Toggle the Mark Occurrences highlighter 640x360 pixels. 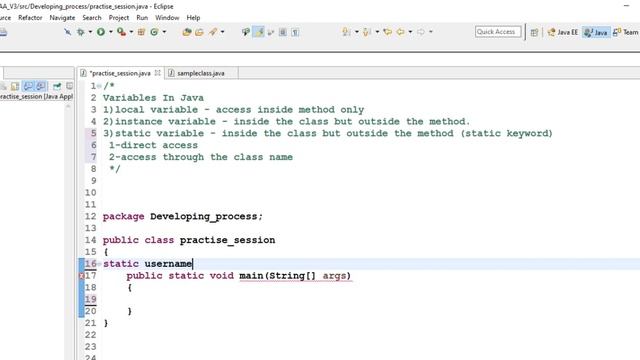258,32
